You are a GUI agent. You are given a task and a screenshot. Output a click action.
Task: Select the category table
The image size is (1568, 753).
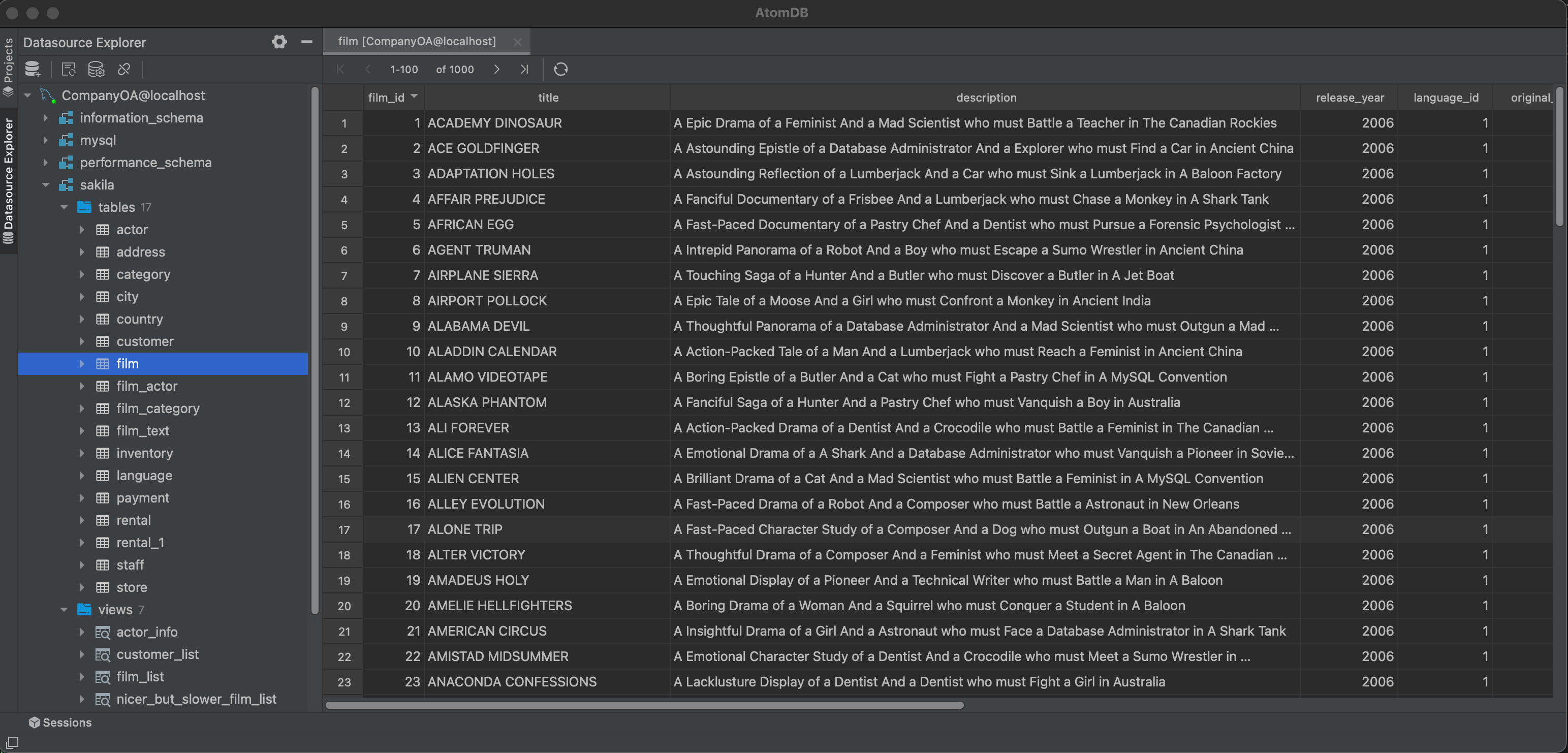(143, 274)
